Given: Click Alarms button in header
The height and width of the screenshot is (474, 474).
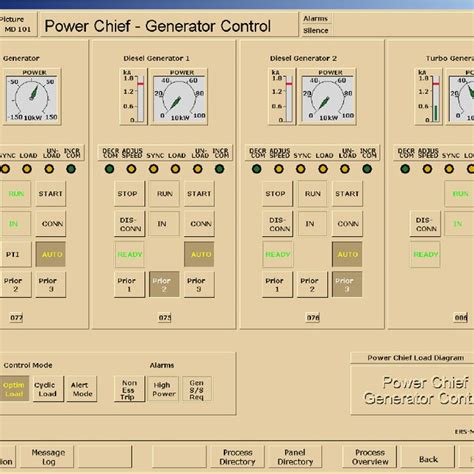Looking at the screenshot, I should [x=316, y=19].
